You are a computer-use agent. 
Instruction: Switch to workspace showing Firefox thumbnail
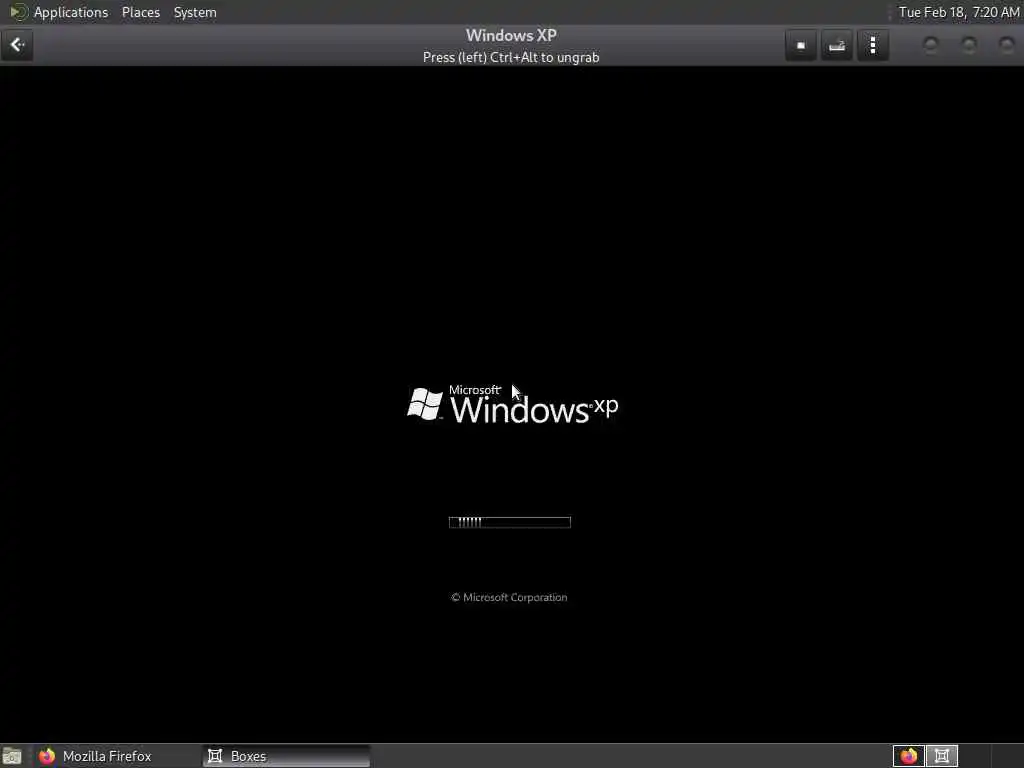pyautogui.click(x=908, y=756)
